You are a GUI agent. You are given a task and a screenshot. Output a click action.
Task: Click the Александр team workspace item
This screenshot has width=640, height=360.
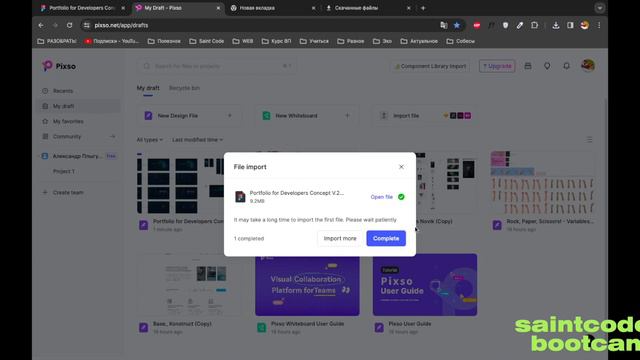78,156
